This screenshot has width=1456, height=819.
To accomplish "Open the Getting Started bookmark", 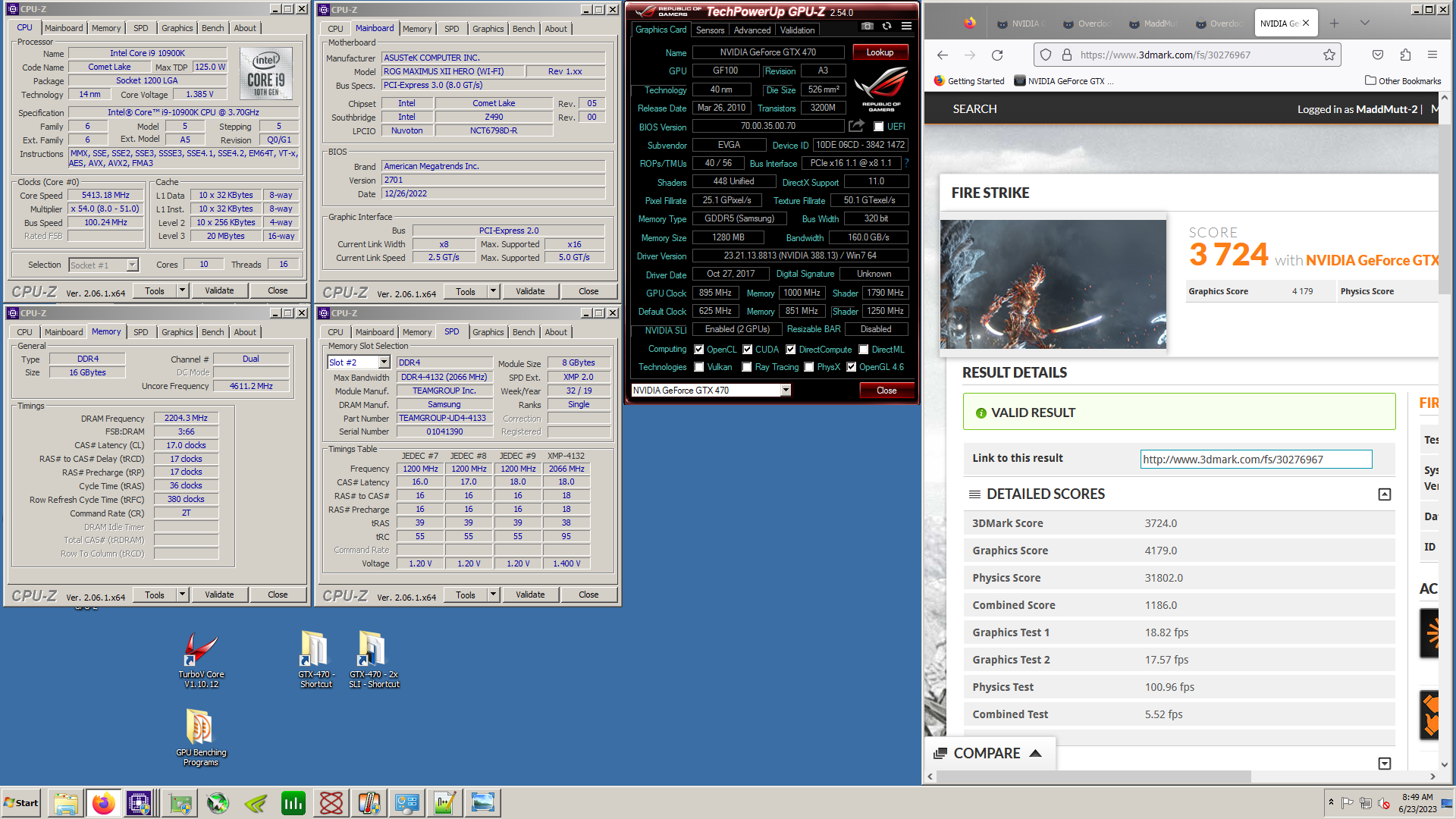I will [x=969, y=81].
